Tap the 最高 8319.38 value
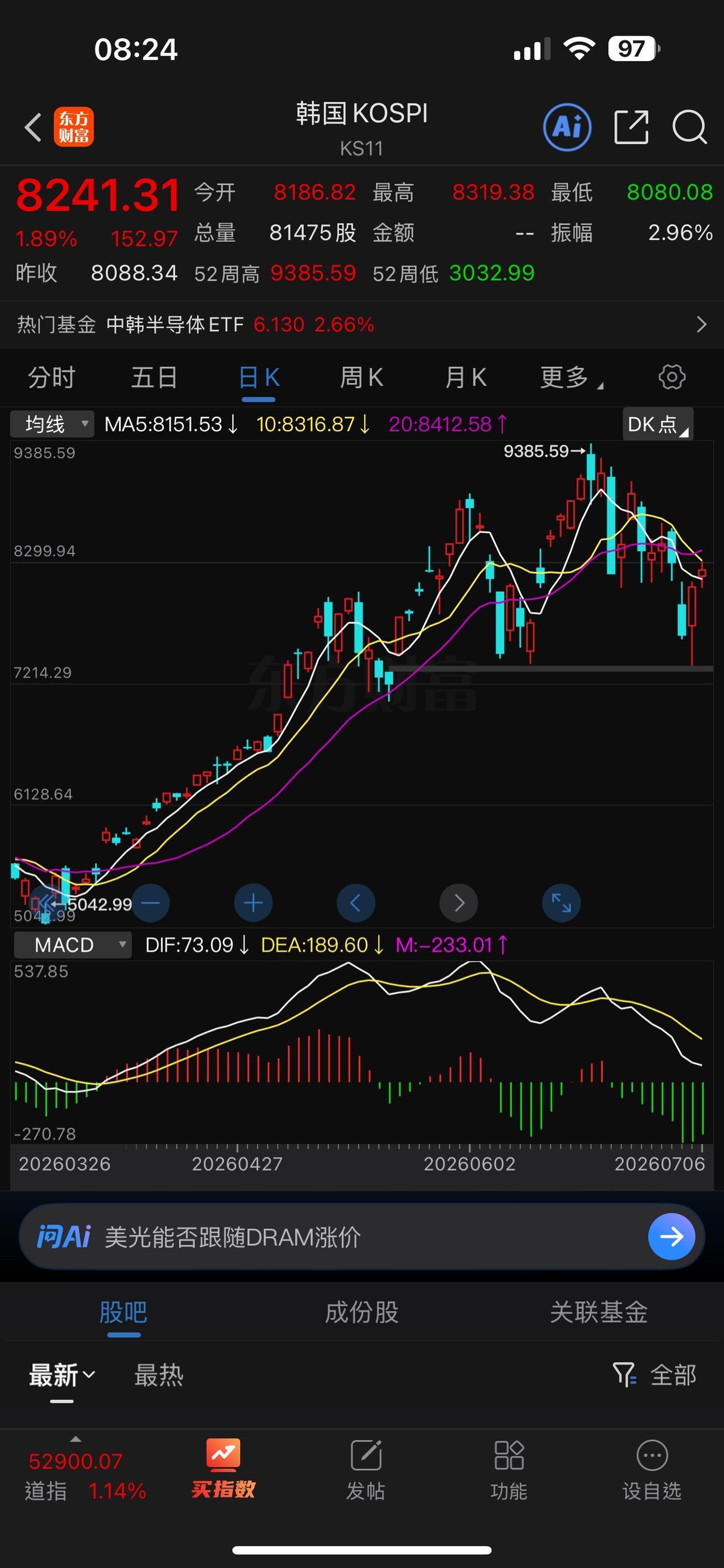 493,192
